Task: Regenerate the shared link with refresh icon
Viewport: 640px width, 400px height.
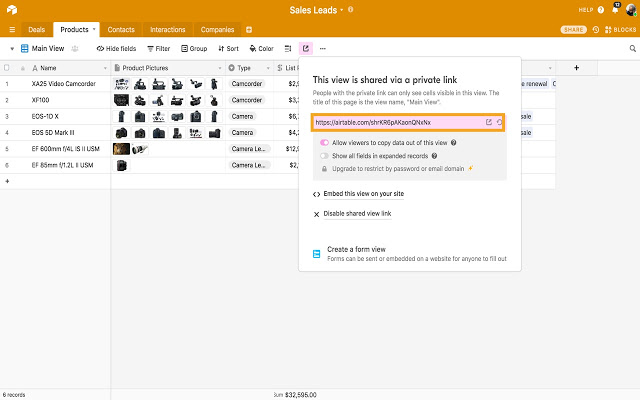Action: point(499,122)
